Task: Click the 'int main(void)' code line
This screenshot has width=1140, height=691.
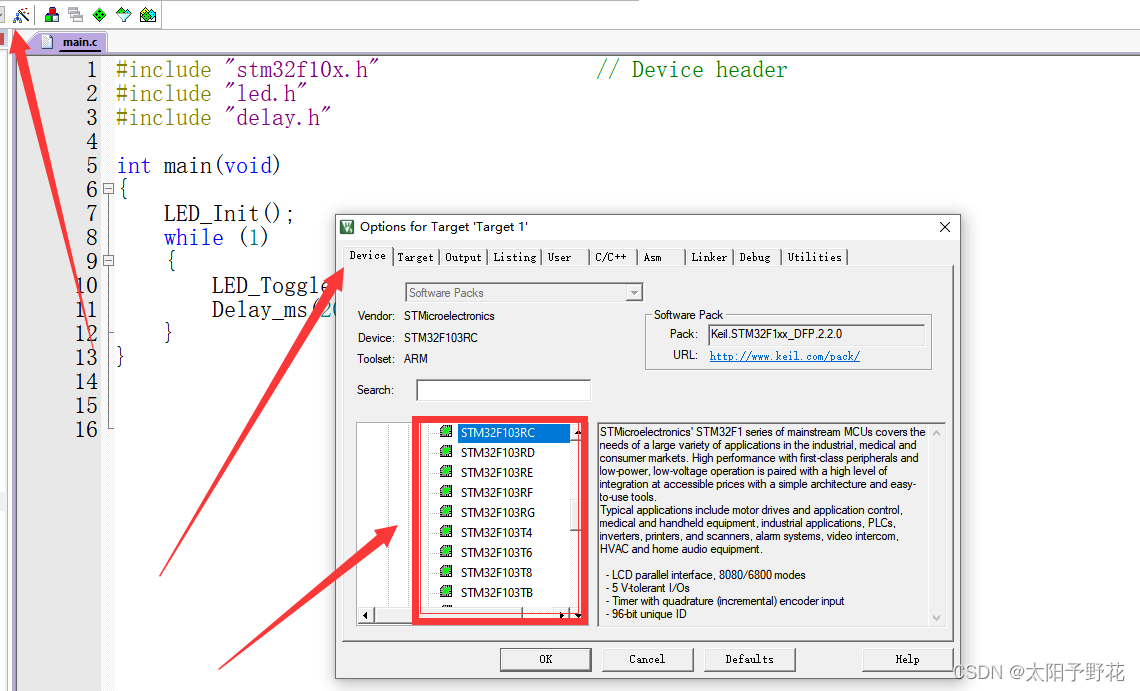Action: 198,166
